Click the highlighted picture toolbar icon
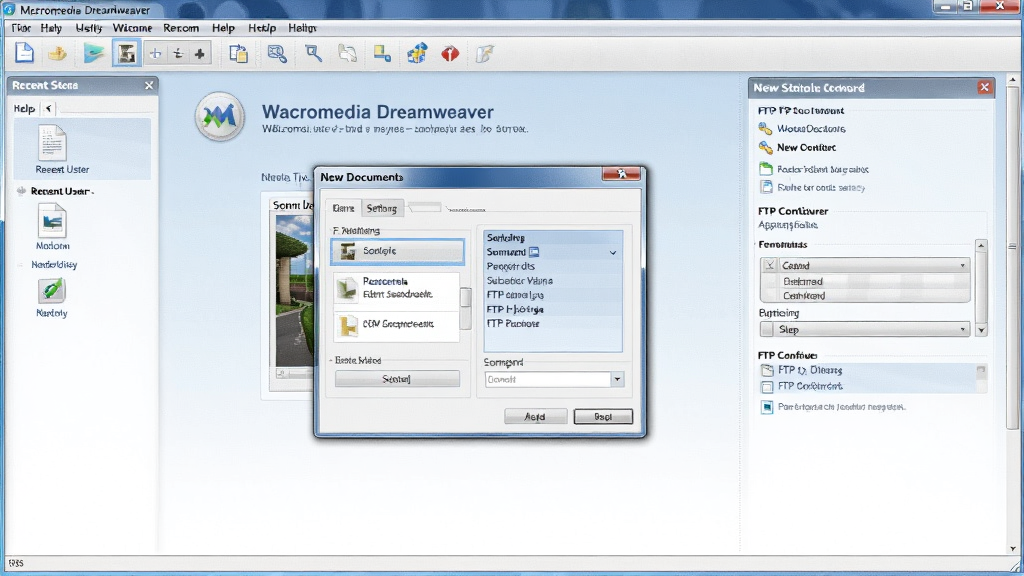The height and width of the screenshot is (576, 1024). (x=126, y=54)
